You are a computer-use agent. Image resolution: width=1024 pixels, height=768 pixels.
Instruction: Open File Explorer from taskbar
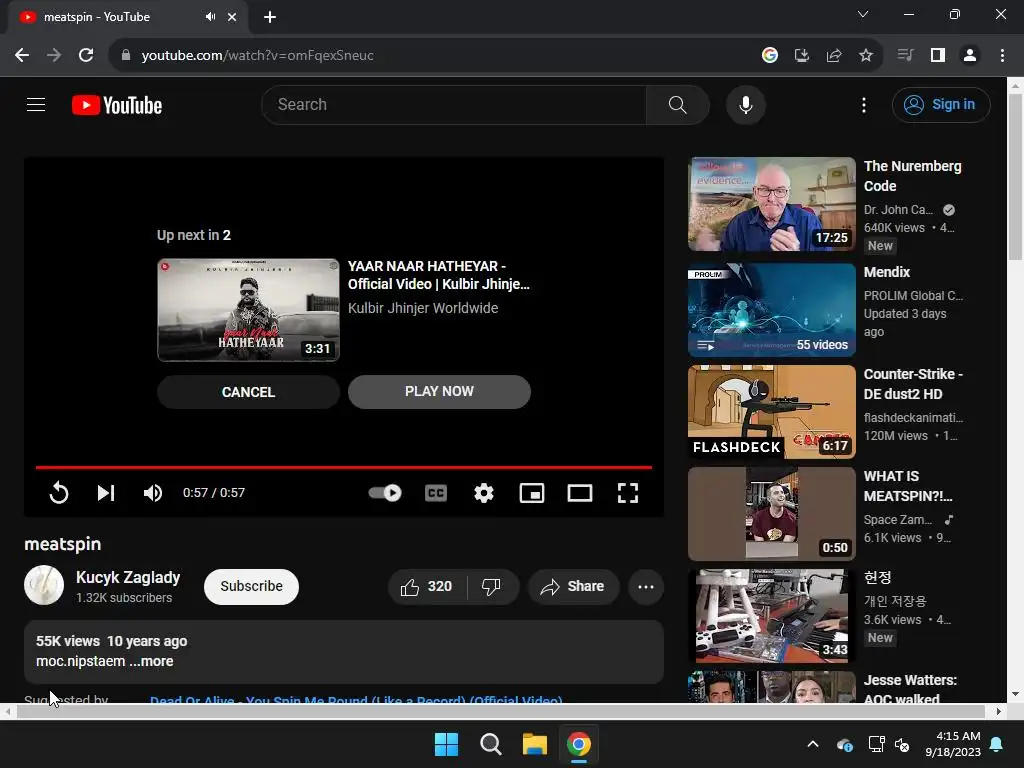point(534,744)
